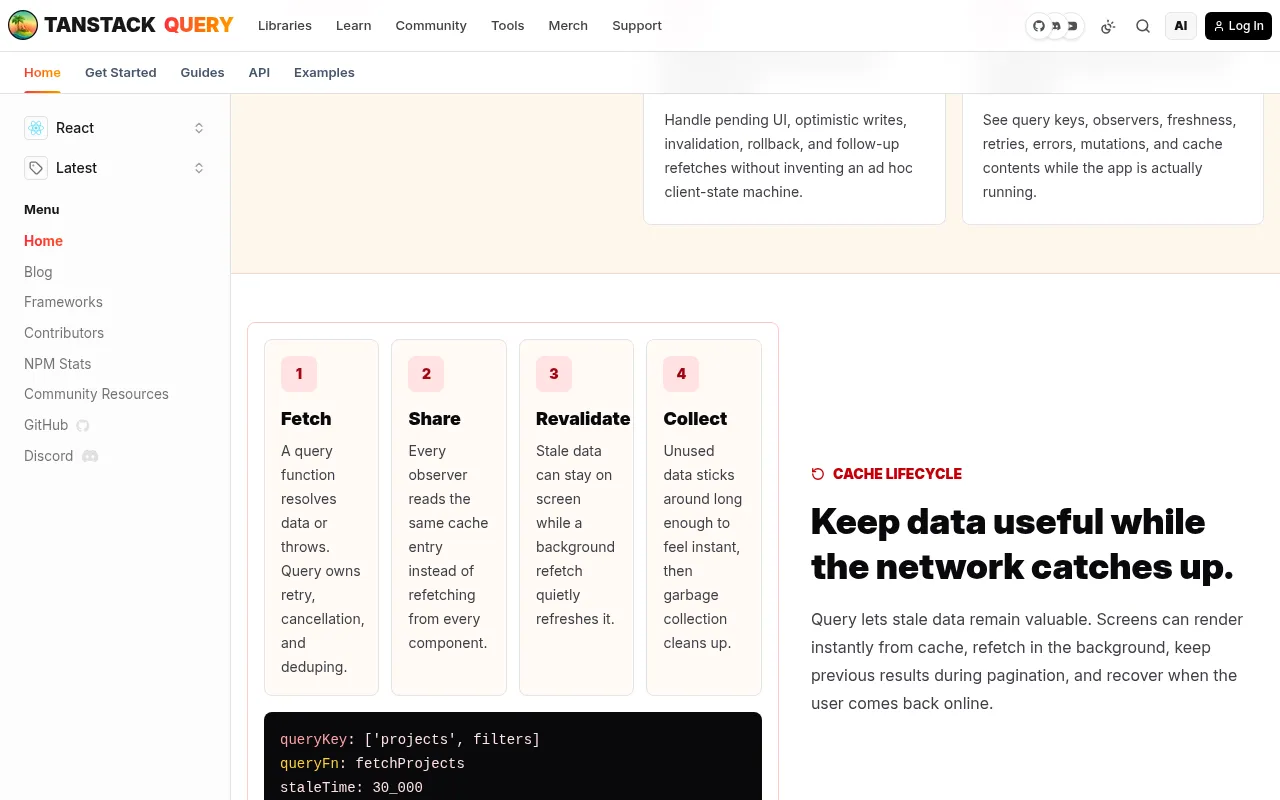Click the GitHub icon beside sidebar GitHub
Viewport: 1280px width, 800px height.
coord(83,426)
